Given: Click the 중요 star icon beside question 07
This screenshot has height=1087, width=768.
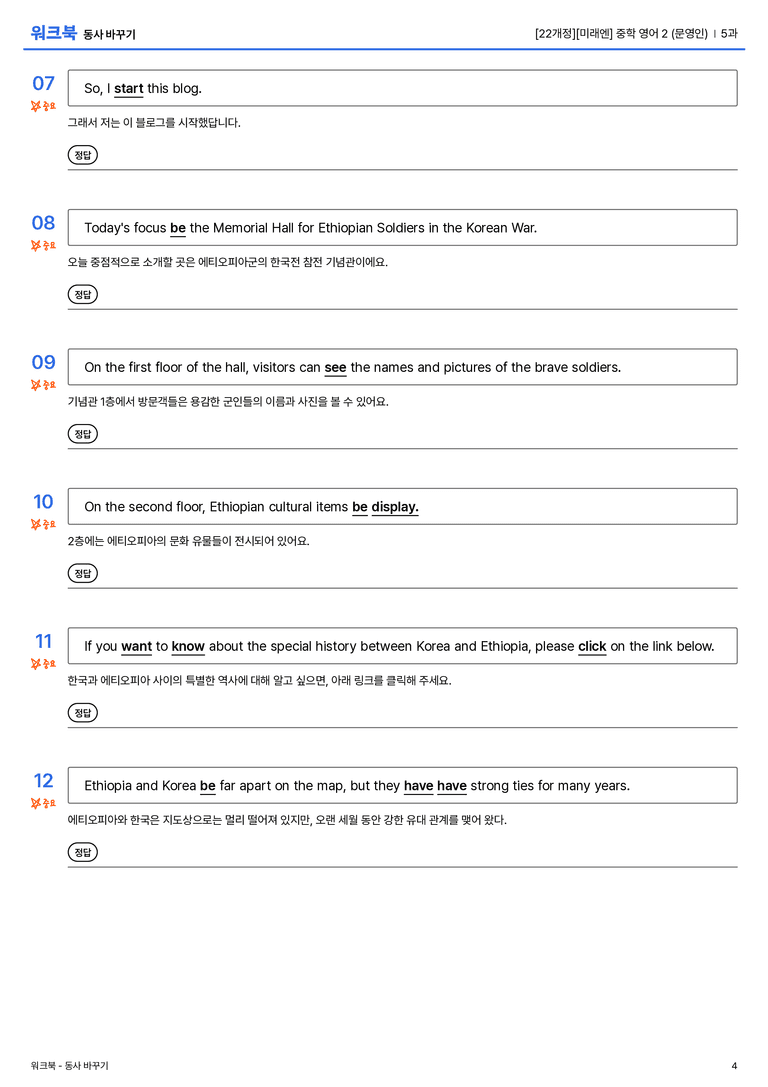Looking at the screenshot, I should pos(36,106).
